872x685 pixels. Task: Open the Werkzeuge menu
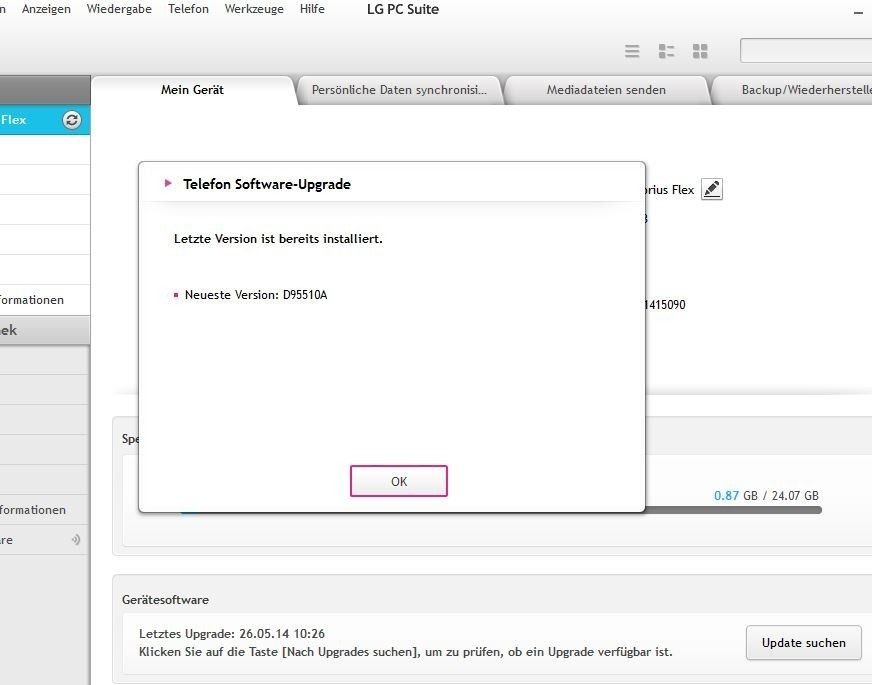tap(254, 9)
